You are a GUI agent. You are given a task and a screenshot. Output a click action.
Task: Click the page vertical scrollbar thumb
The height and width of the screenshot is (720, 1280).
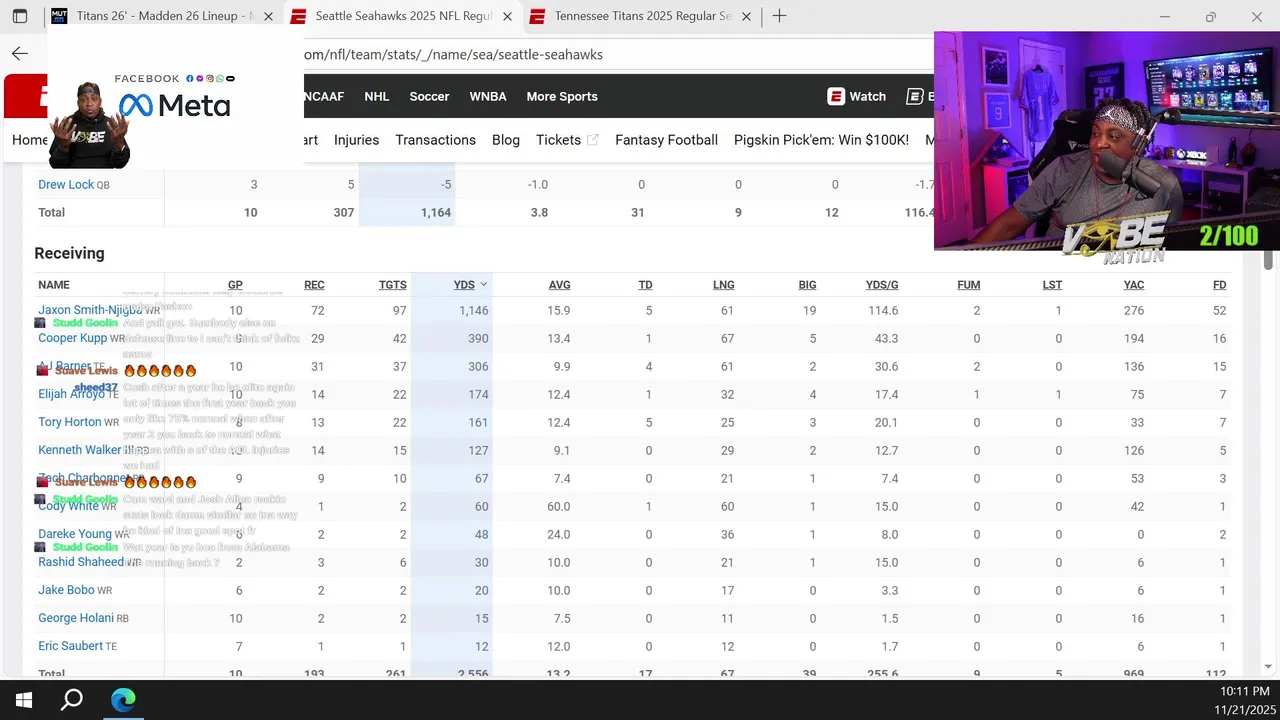click(x=1268, y=258)
